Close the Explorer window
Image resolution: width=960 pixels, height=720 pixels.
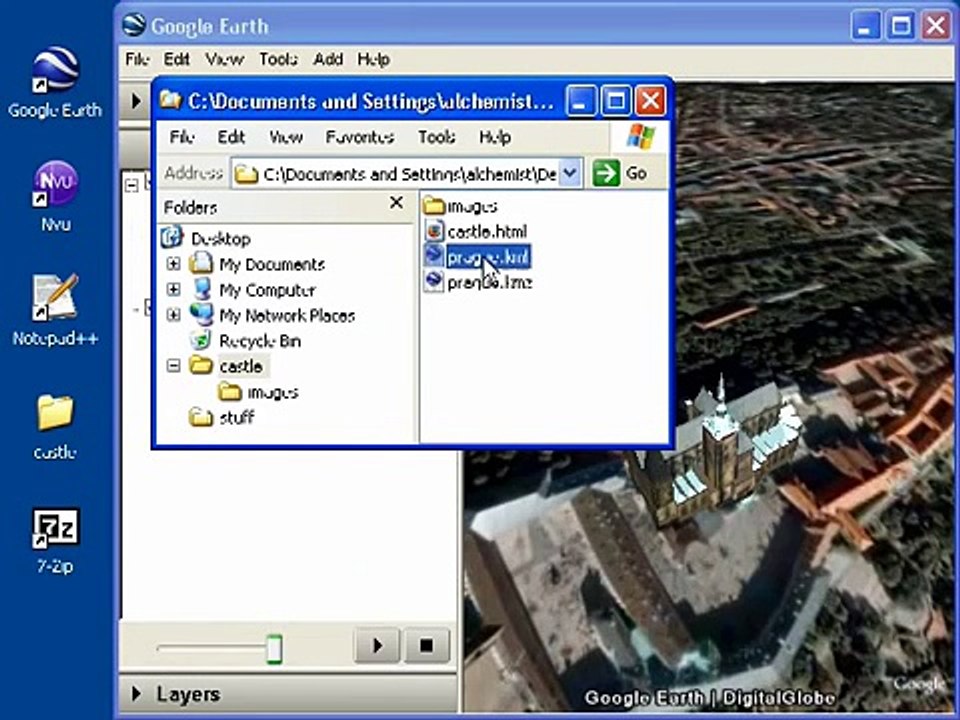(x=651, y=101)
